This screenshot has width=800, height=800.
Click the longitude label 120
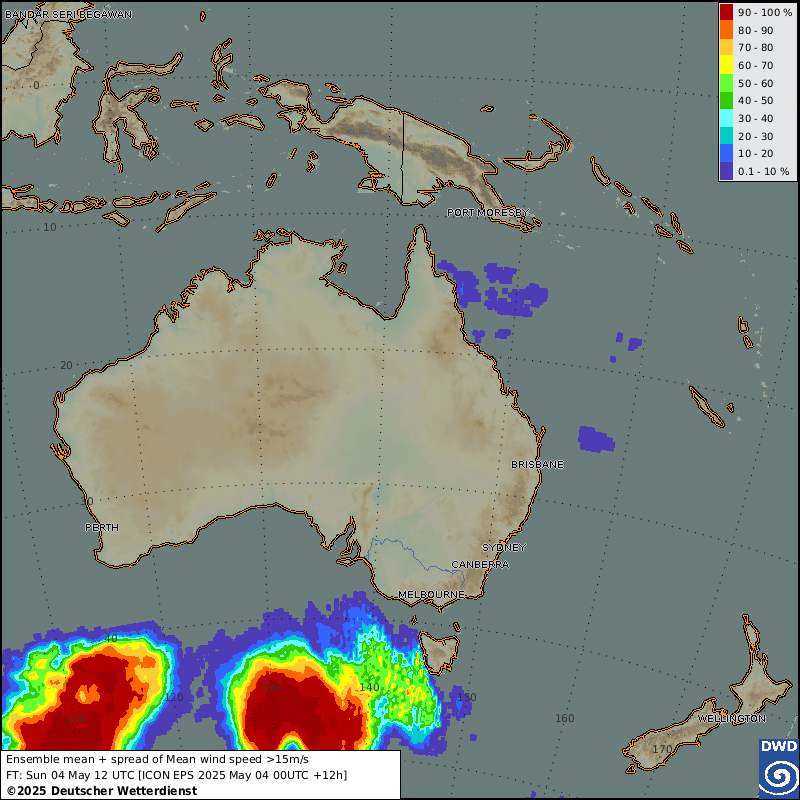tap(174, 697)
